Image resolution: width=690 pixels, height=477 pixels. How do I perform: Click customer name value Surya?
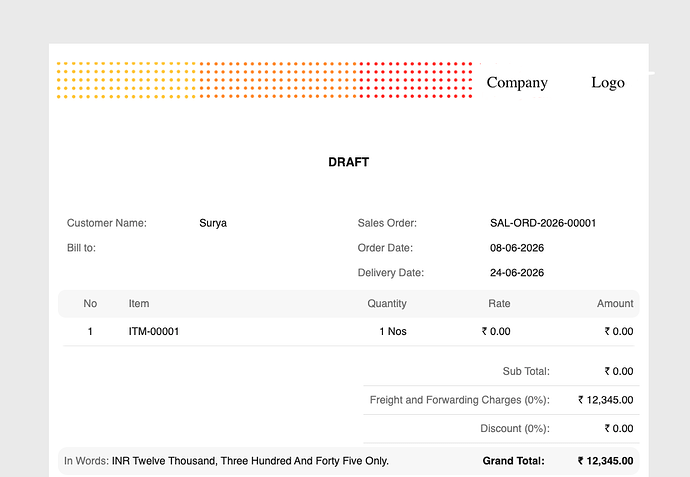213,223
